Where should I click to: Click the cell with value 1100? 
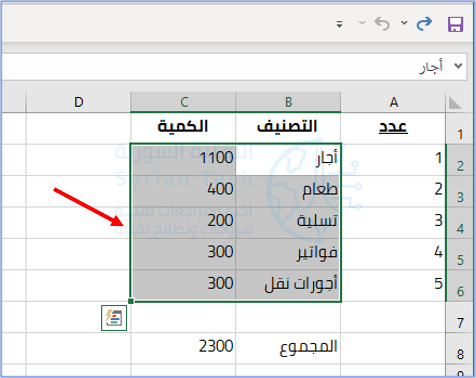click(183, 160)
